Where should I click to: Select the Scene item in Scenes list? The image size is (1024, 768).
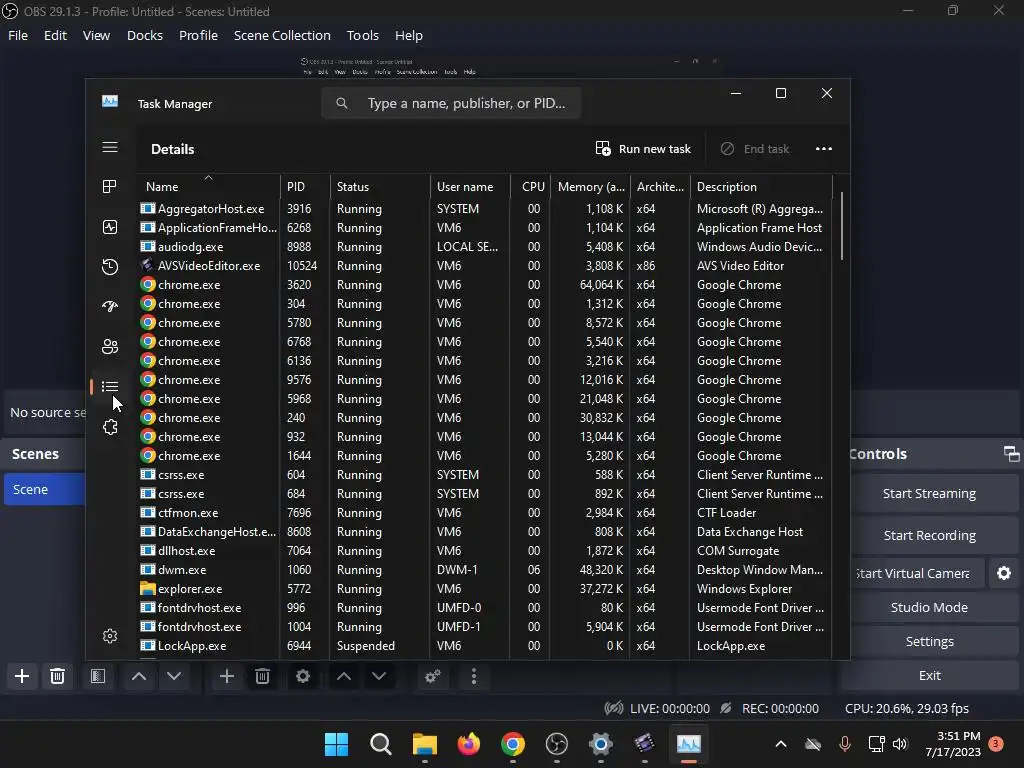(x=44, y=489)
